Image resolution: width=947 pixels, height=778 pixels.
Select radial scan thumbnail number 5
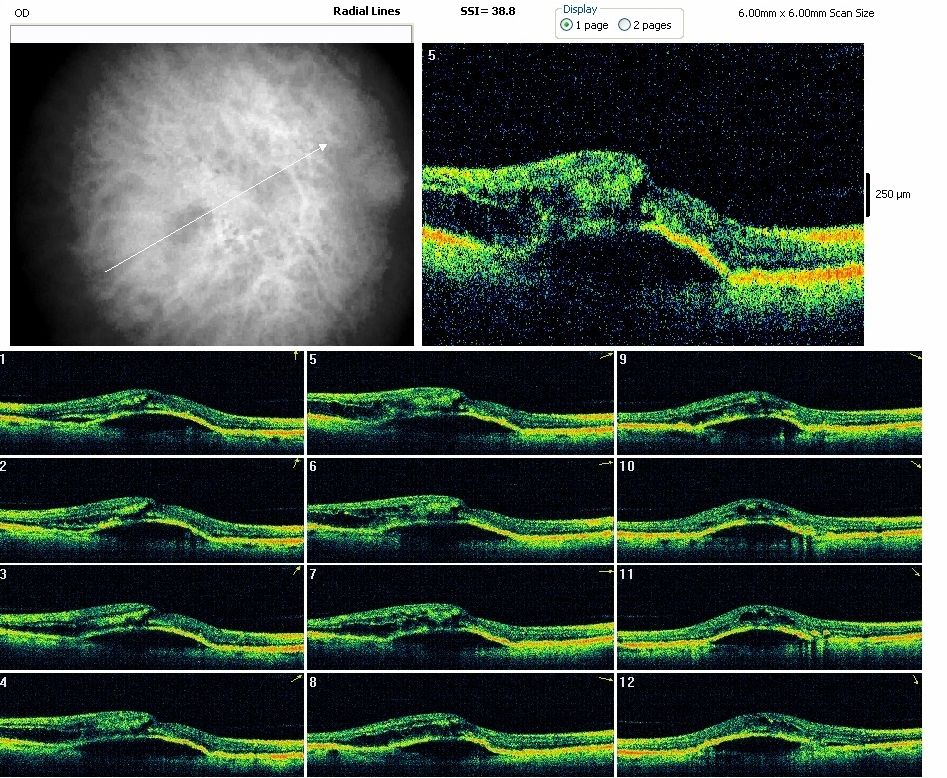[460, 403]
